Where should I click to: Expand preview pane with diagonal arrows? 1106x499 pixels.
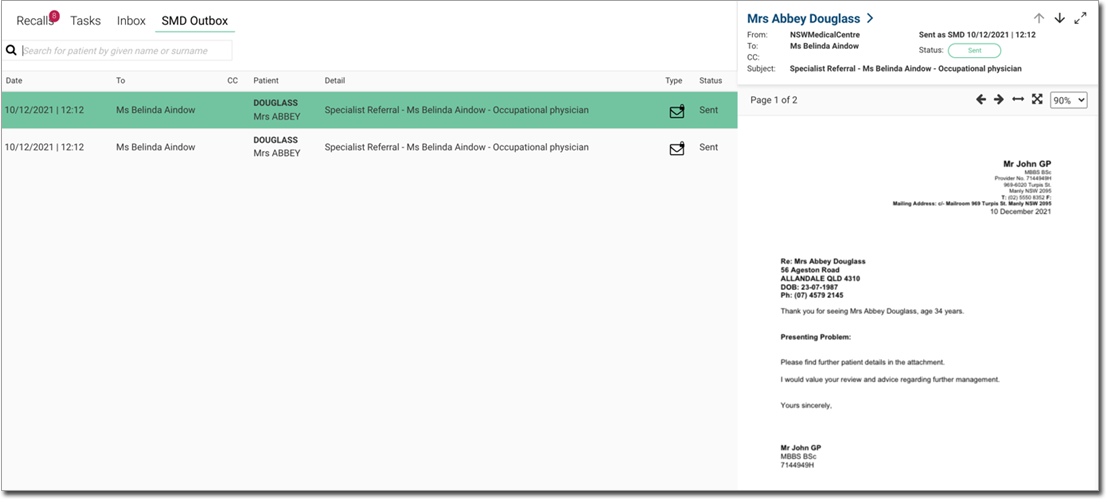click(x=1081, y=18)
